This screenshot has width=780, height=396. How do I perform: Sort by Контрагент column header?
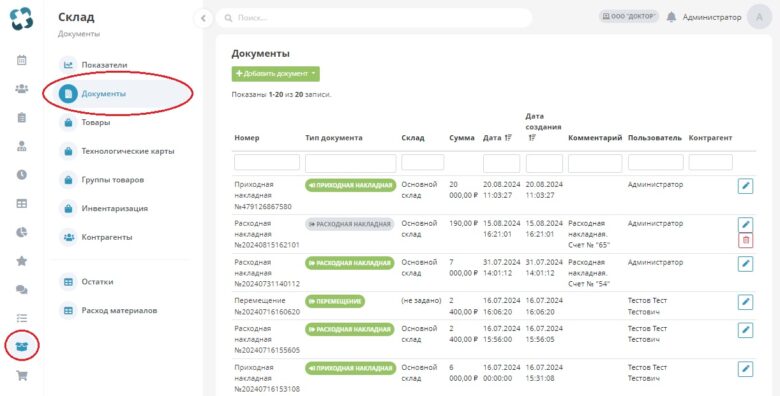tap(710, 138)
